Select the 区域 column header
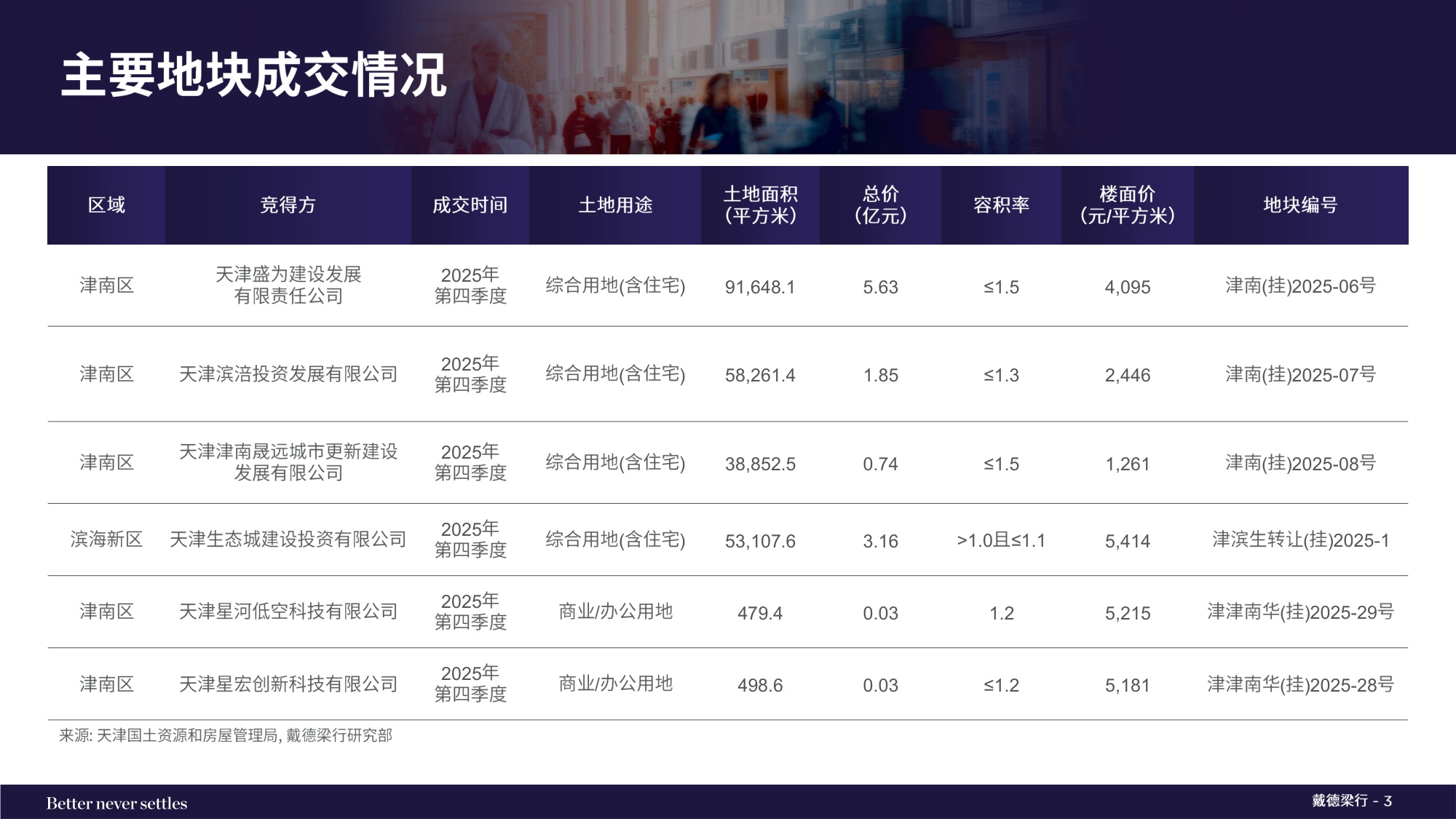The image size is (1456, 819). click(x=106, y=205)
